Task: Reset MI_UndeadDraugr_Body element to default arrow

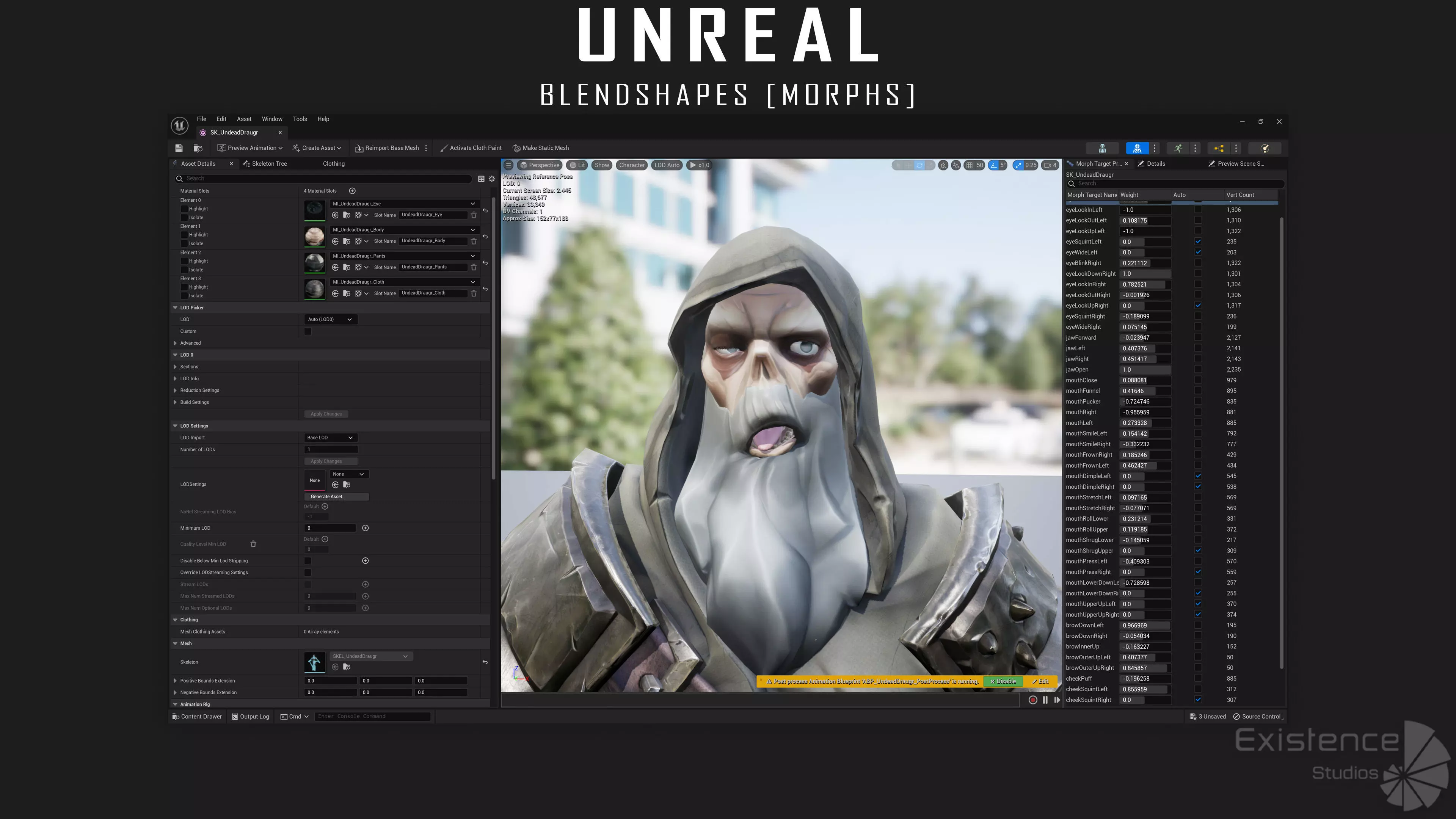Action: [485, 236]
